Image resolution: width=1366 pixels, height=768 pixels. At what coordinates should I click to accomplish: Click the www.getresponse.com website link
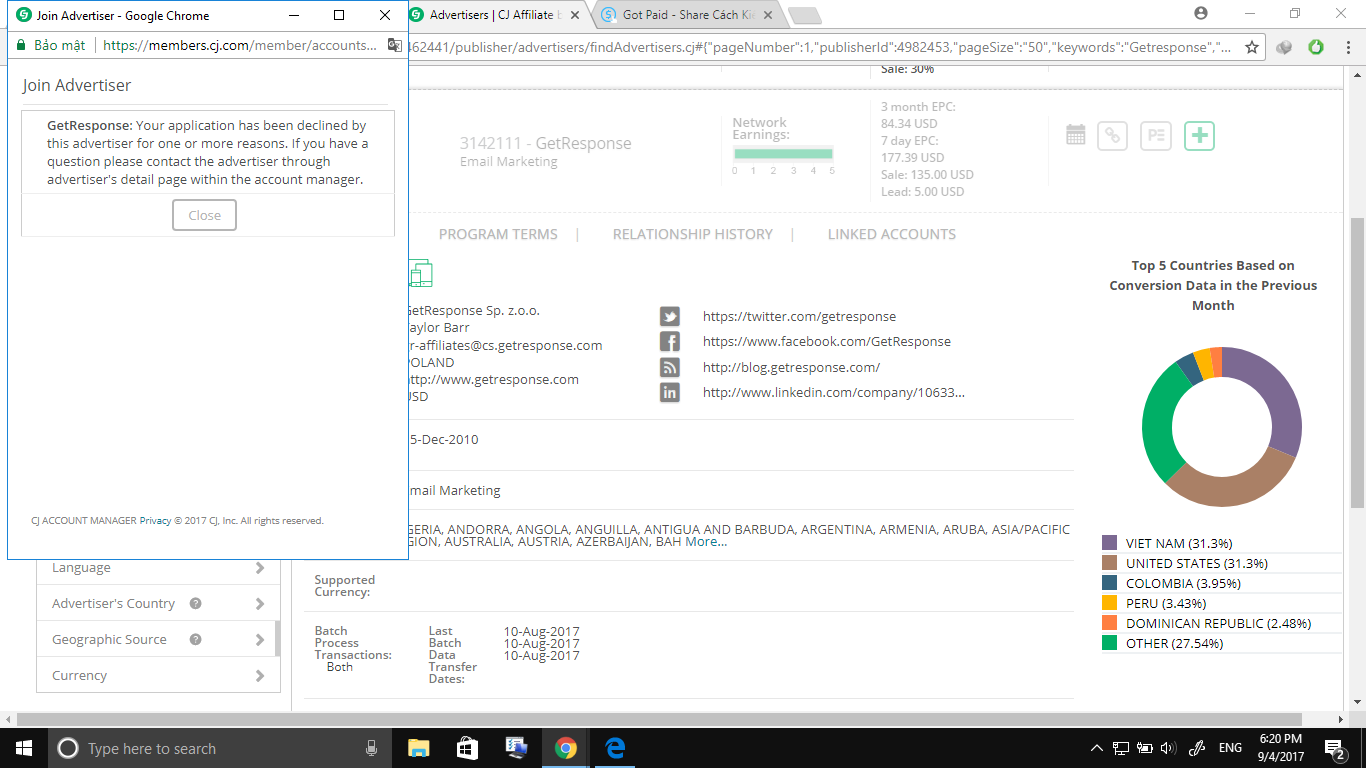[x=493, y=379]
